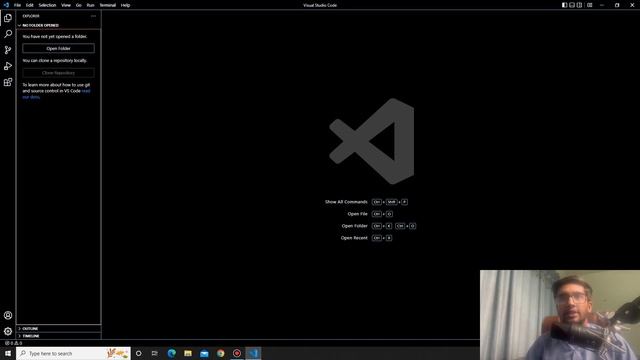Open the Mail app from the taskbar
This screenshot has width=640, height=360.
[204, 353]
